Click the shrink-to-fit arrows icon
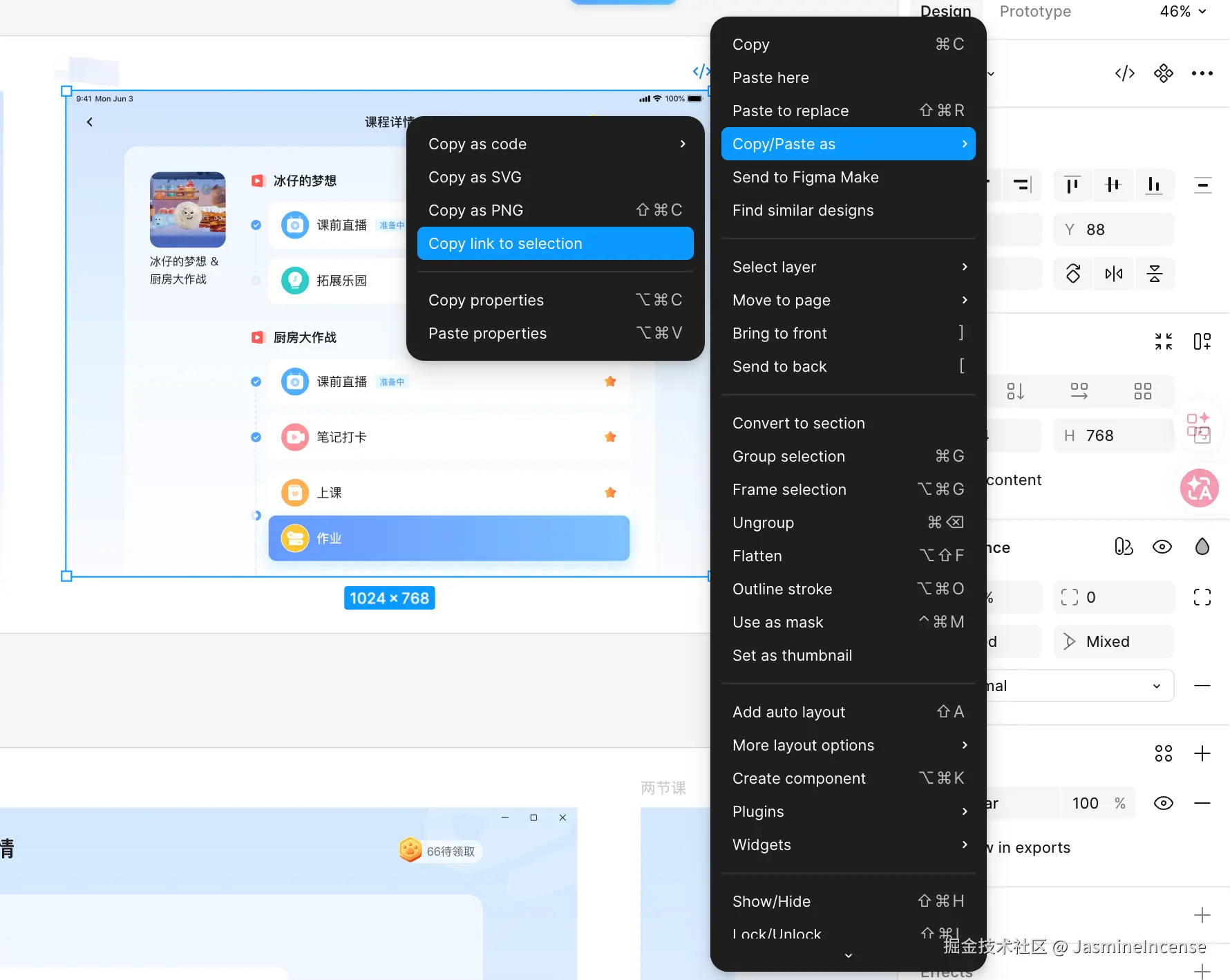 point(1164,341)
